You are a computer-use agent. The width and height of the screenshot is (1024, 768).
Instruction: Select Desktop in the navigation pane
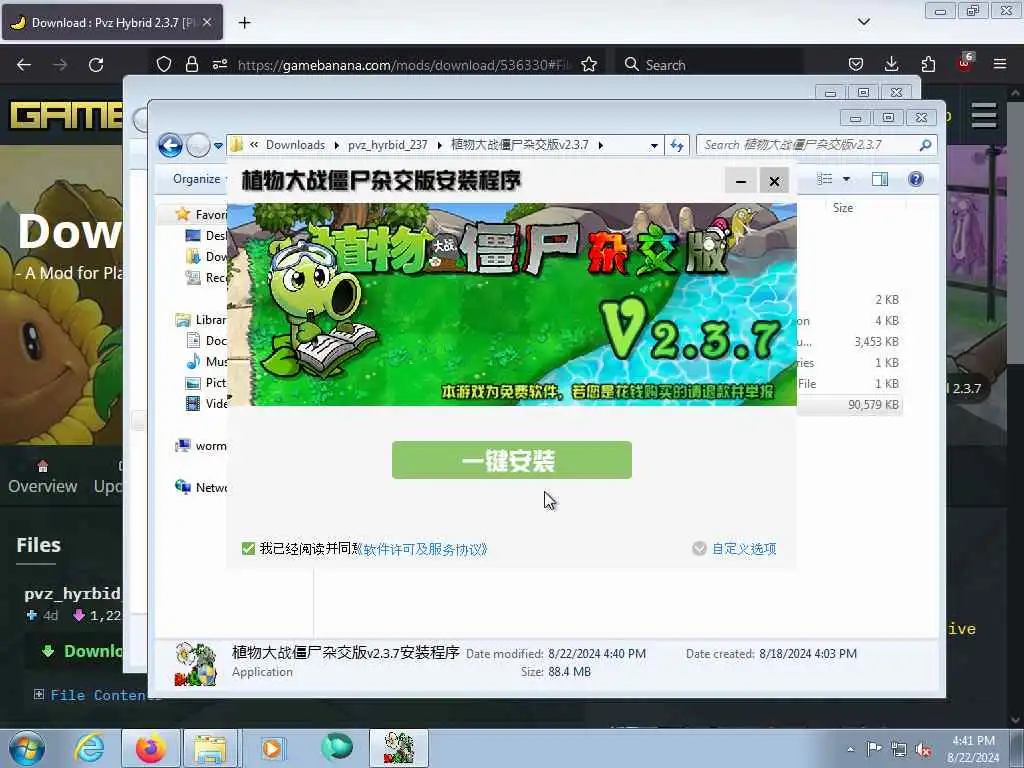[206, 235]
